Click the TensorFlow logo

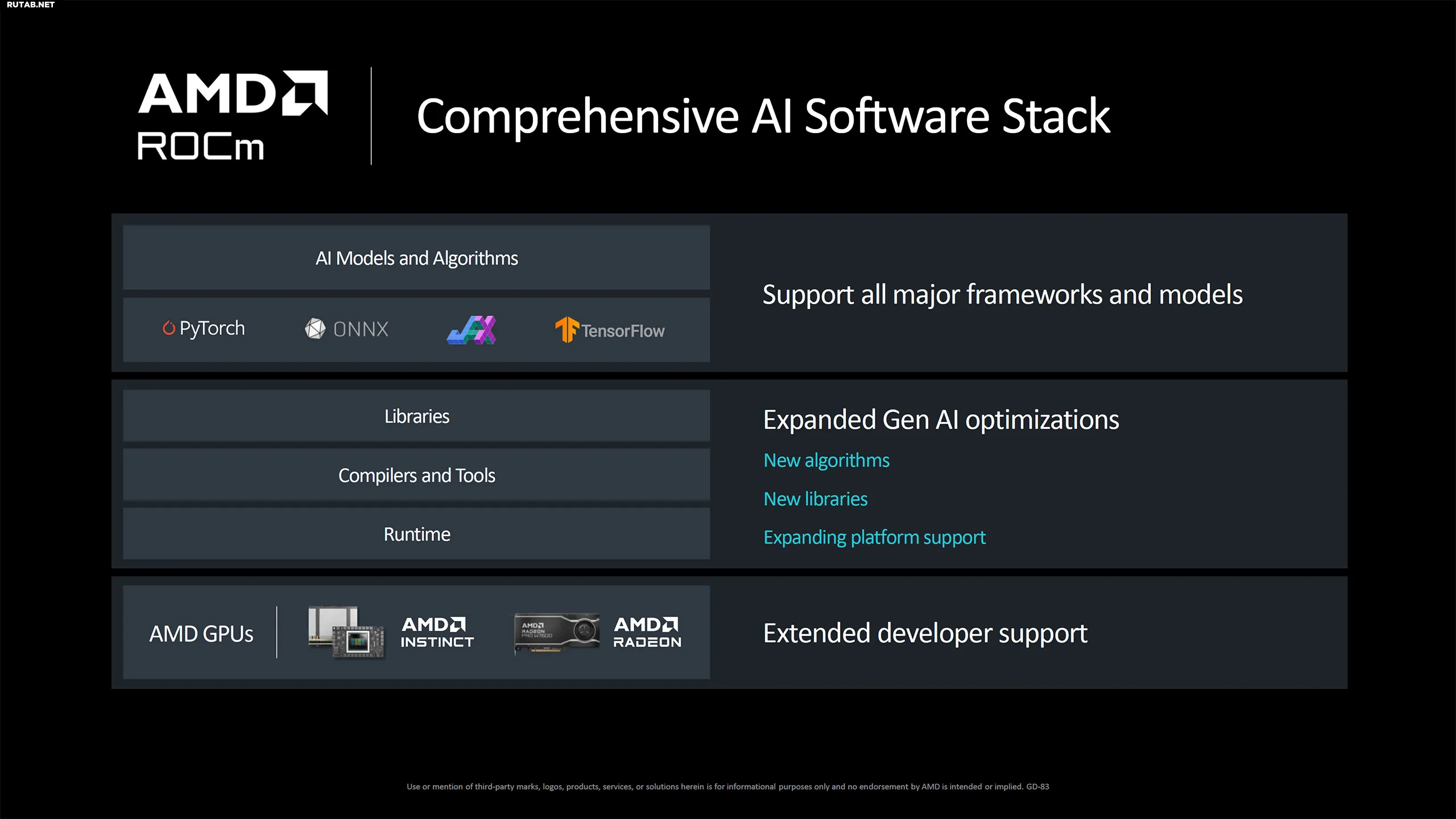(610, 330)
